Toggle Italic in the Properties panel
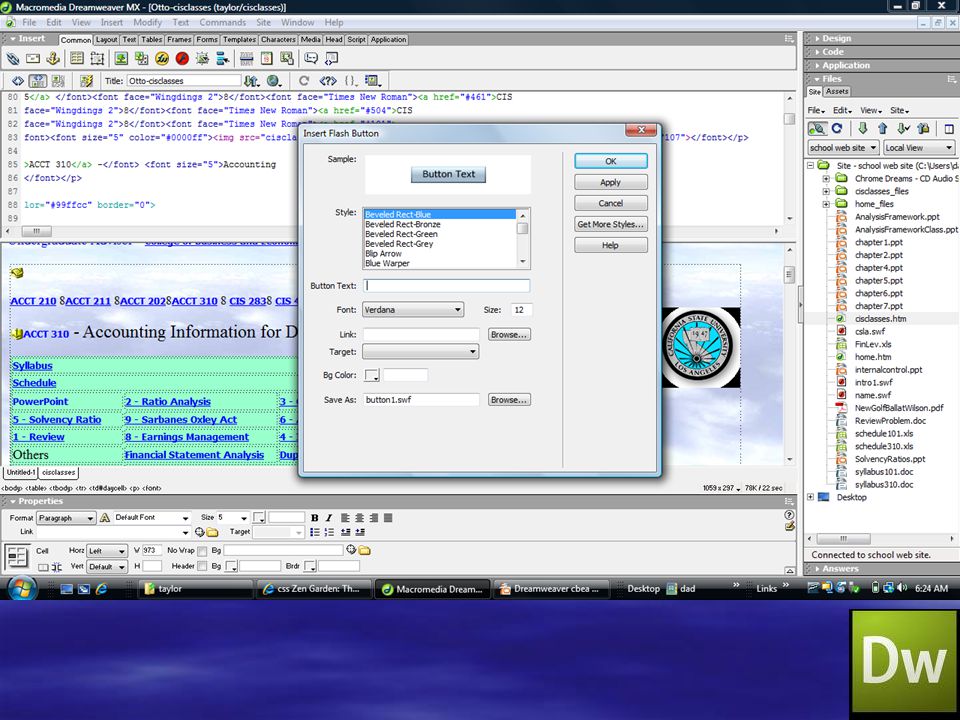960x720 pixels. [x=328, y=518]
